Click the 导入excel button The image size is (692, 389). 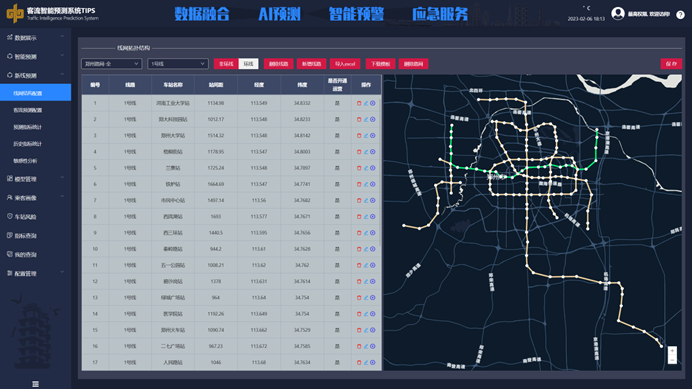345,64
